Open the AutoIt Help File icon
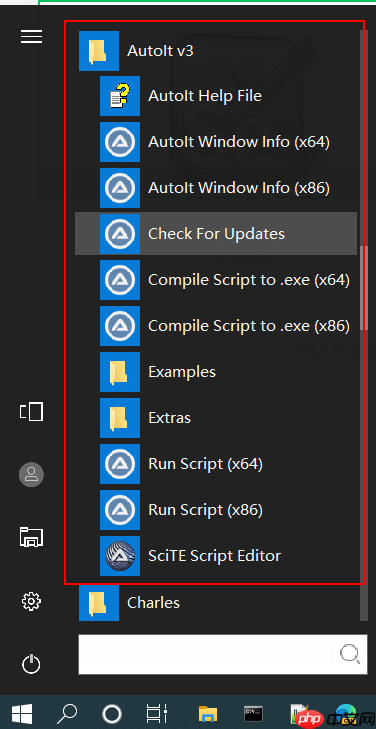 pos(120,96)
